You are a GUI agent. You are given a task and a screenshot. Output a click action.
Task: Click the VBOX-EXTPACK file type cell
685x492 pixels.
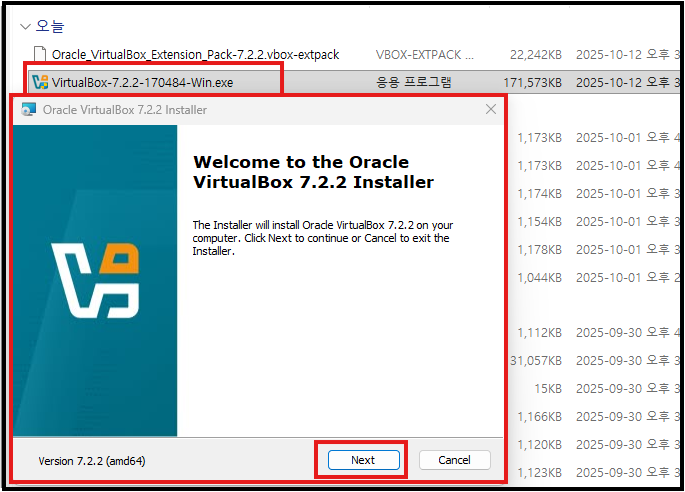point(425,55)
